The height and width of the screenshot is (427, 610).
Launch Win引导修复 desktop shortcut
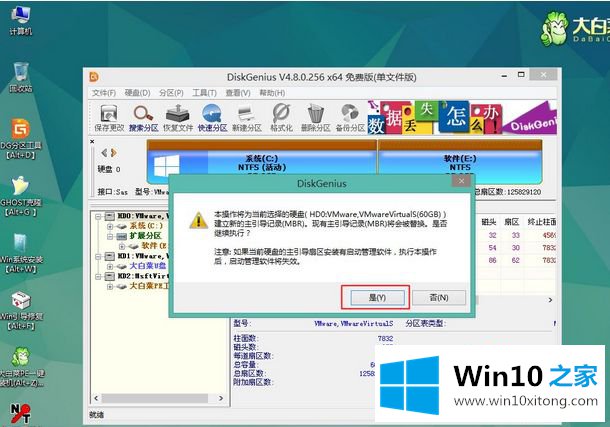coord(21,311)
